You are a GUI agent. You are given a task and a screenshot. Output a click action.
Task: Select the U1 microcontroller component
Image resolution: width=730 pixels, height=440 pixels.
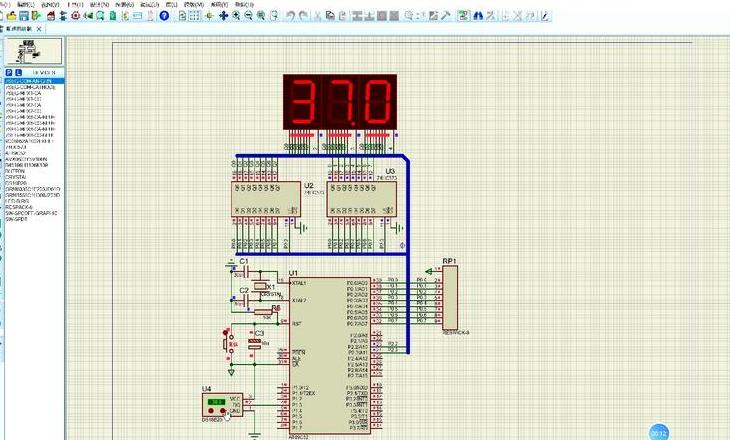(330, 355)
